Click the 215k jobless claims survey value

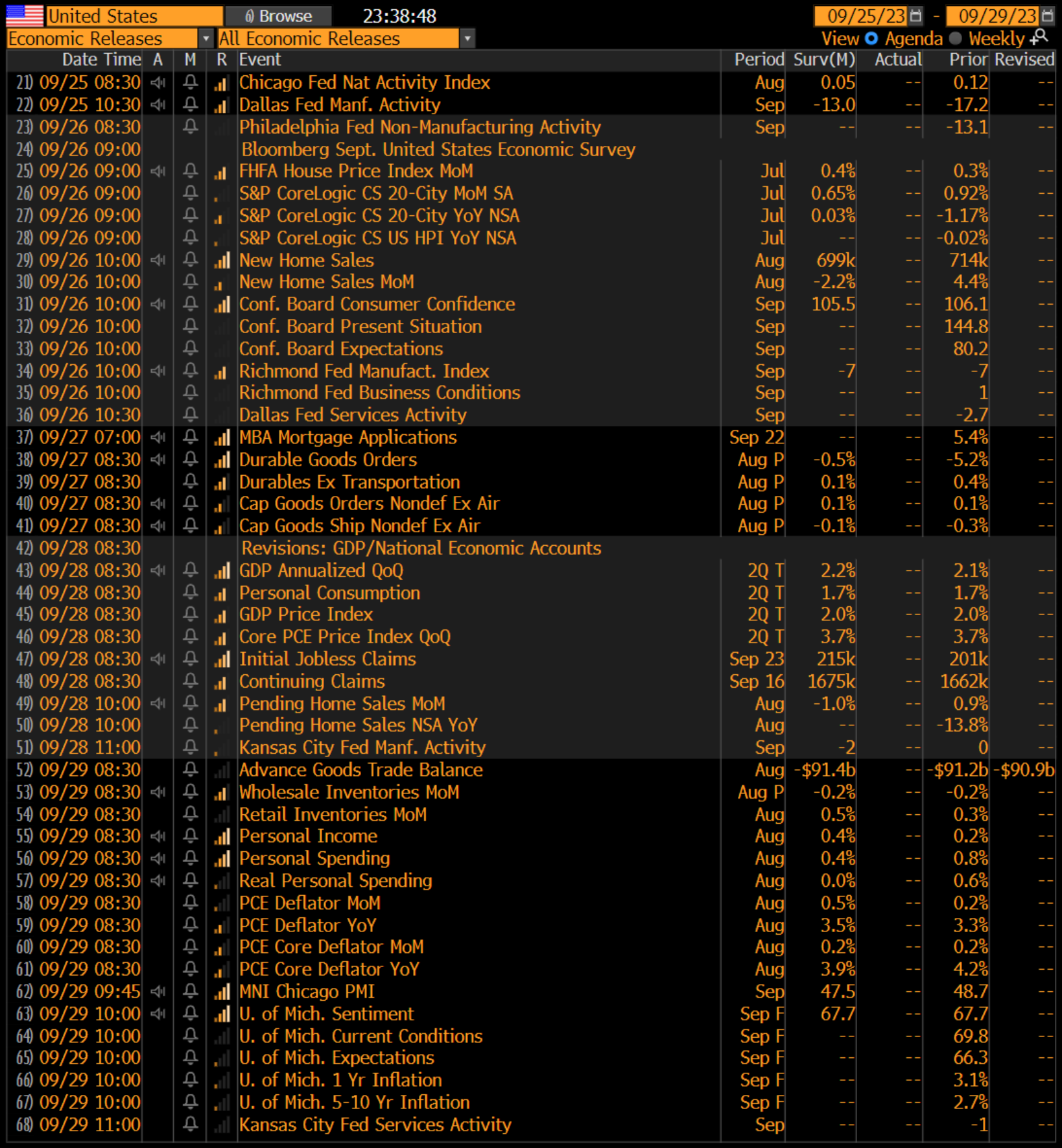(836, 659)
